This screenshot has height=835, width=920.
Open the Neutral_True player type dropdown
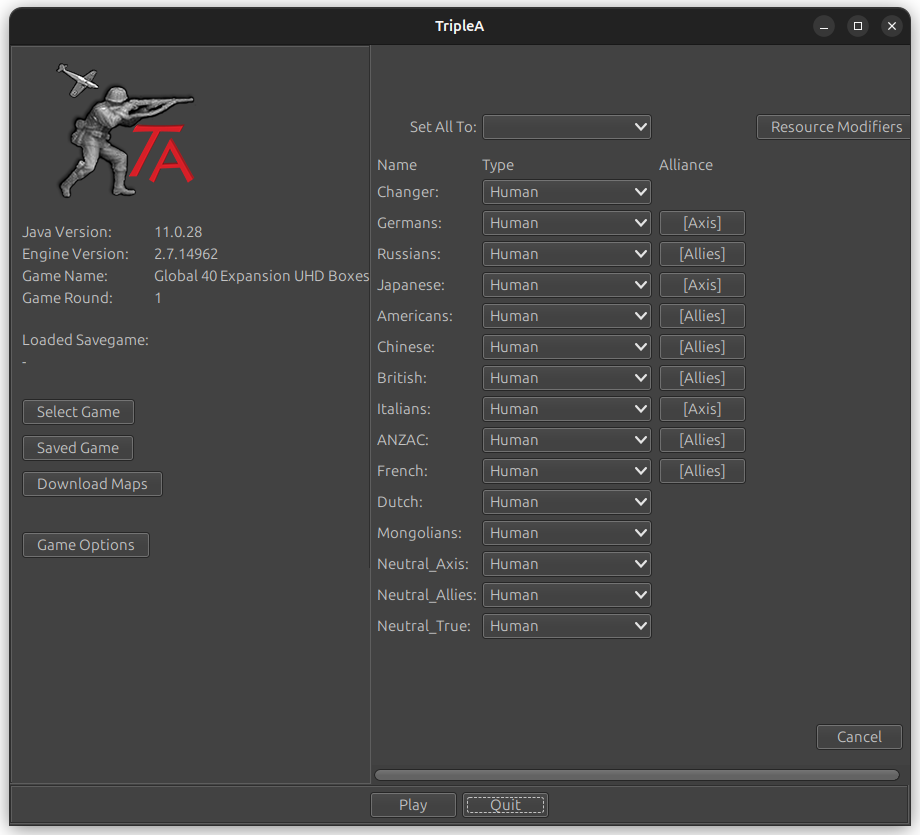[566, 626]
